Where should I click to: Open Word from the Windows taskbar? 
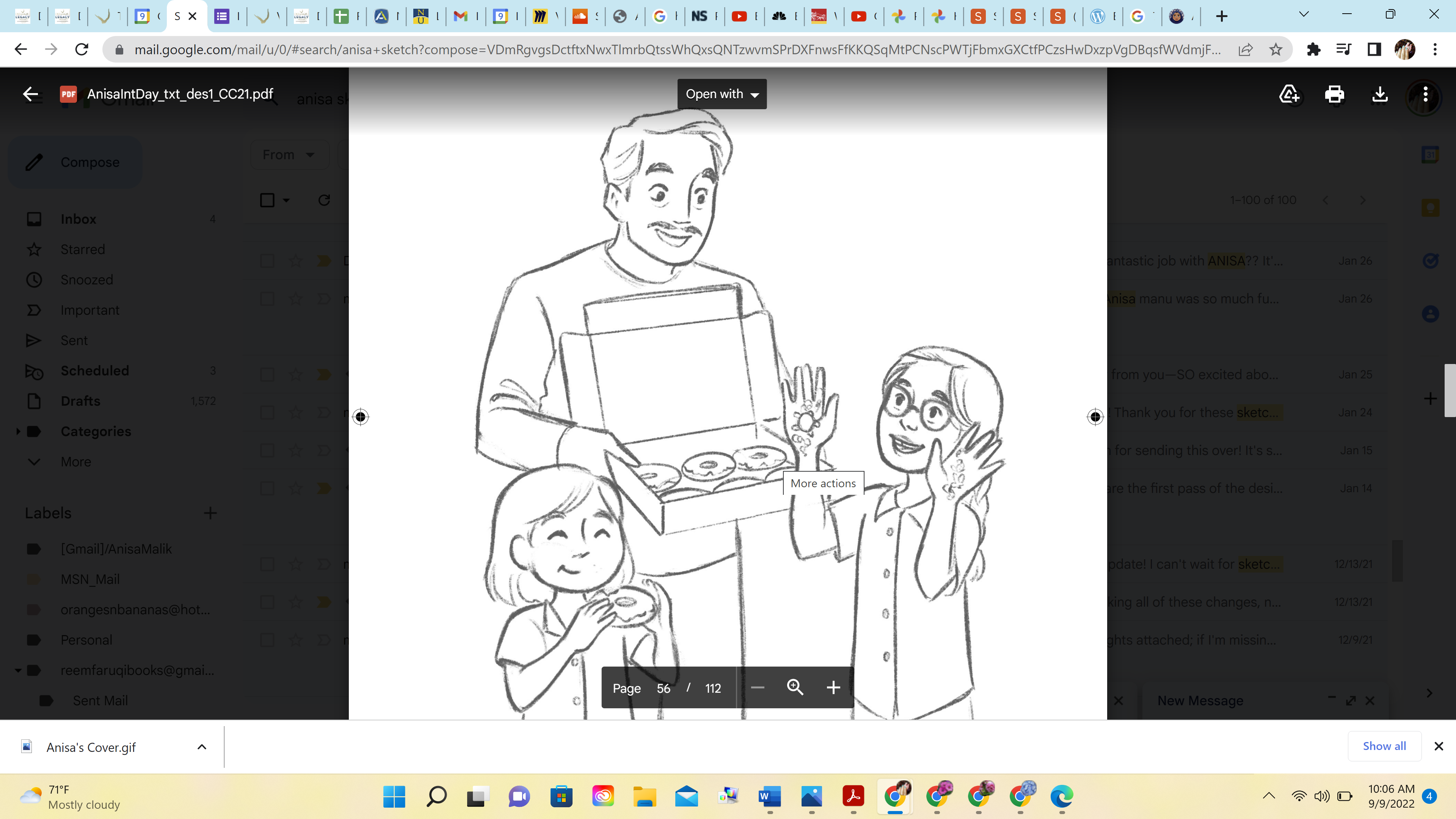pos(769,796)
